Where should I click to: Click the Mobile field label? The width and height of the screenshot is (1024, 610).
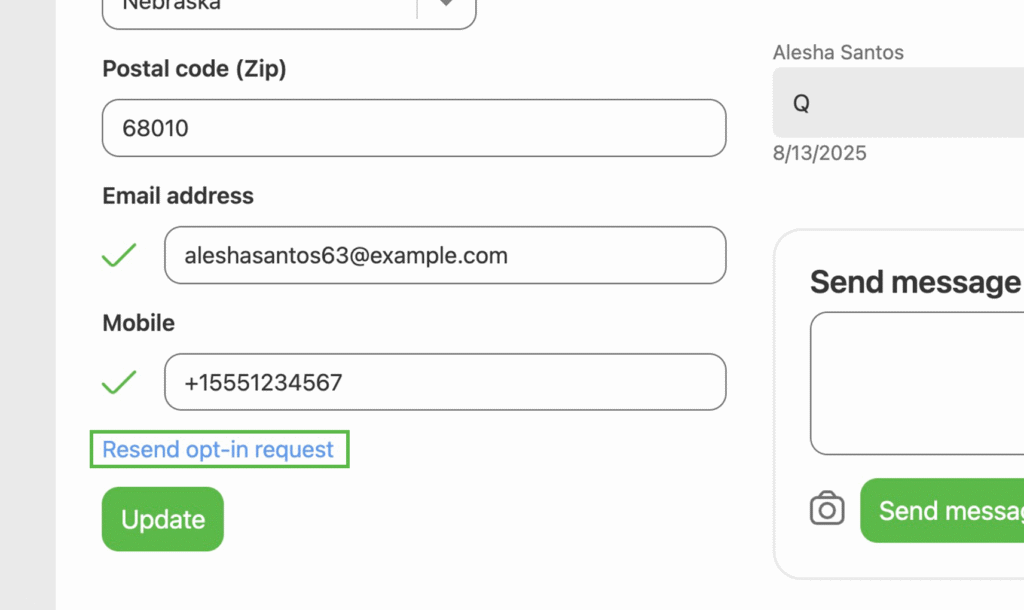pyautogui.click(x=138, y=323)
